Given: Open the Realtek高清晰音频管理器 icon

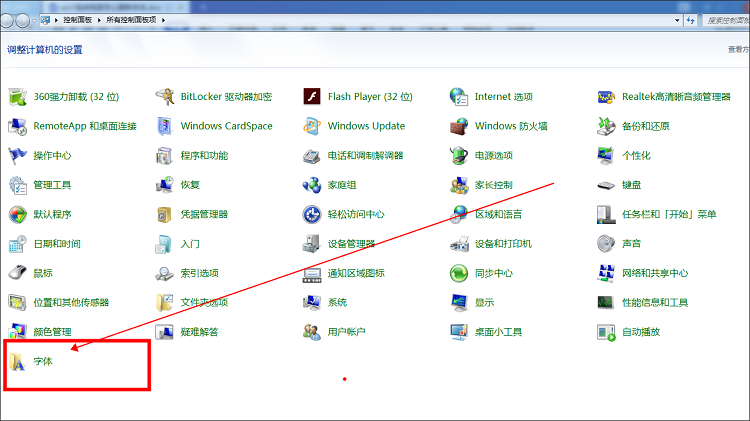Looking at the screenshot, I should click(x=606, y=97).
